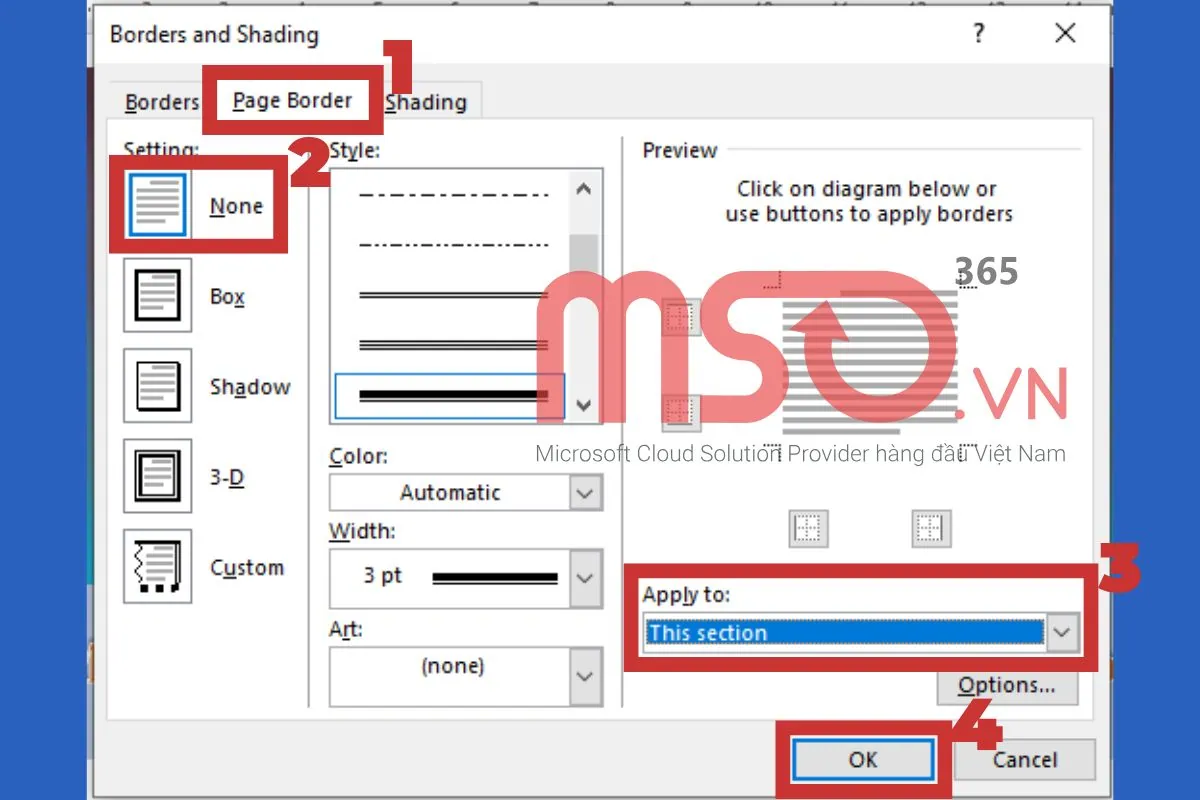Open the Options... button
The width and height of the screenshot is (1200, 800).
[x=1006, y=686]
